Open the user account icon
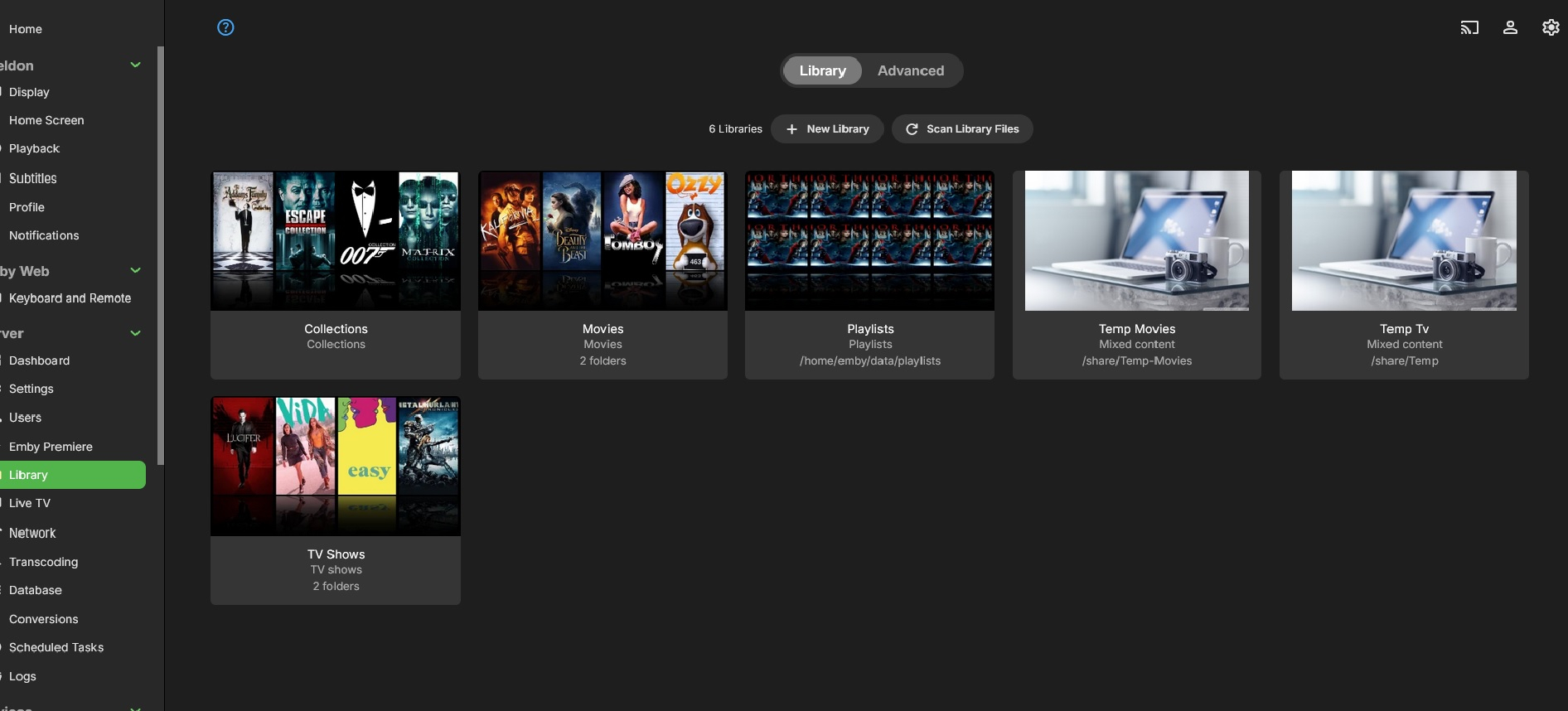This screenshot has height=711, width=1568. (x=1510, y=27)
